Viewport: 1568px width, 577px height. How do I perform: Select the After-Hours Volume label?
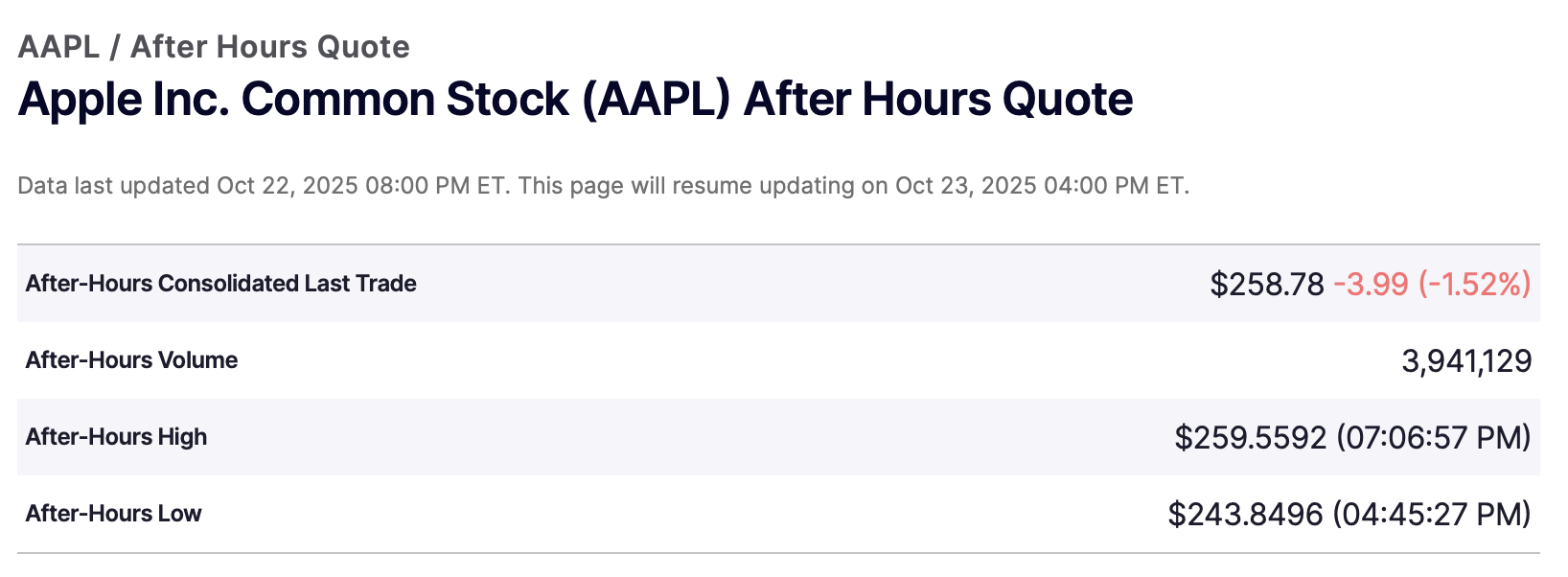[132, 360]
